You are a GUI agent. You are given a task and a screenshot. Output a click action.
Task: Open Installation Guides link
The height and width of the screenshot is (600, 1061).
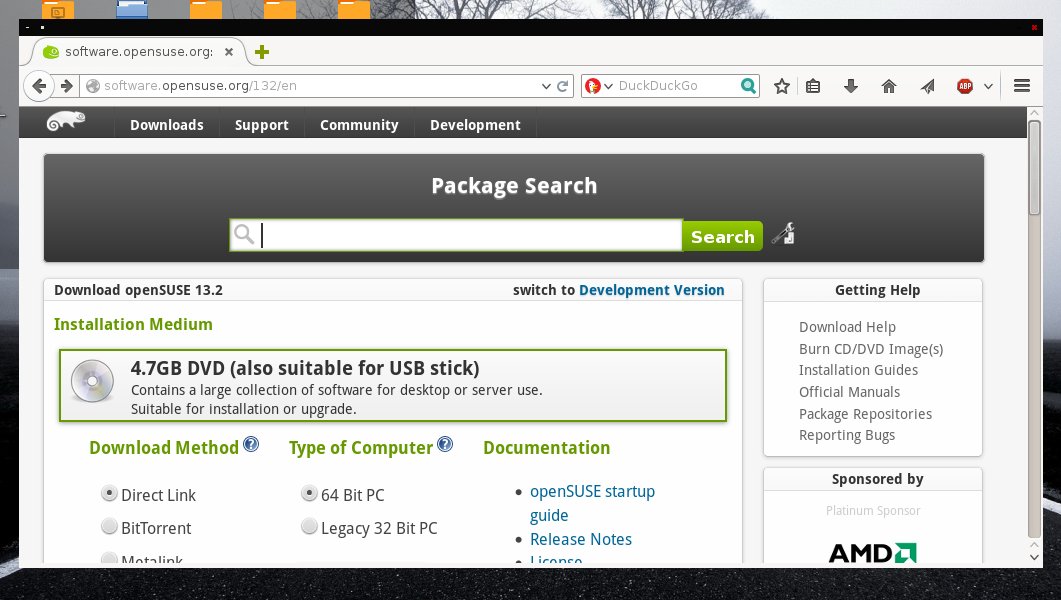pyautogui.click(x=858, y=371)
